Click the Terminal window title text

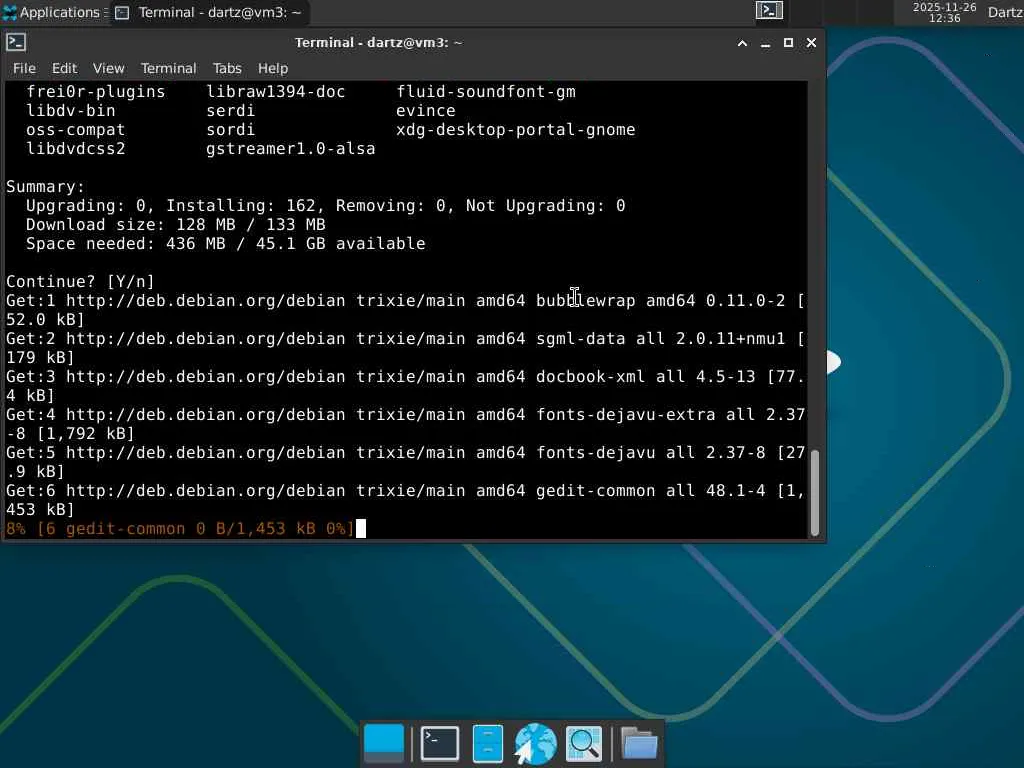[378, 43]
